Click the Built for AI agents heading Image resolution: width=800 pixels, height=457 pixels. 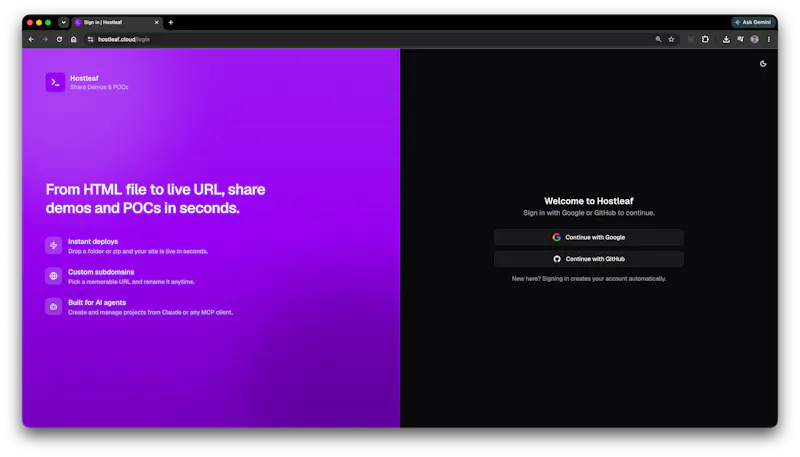coord(97,302)
